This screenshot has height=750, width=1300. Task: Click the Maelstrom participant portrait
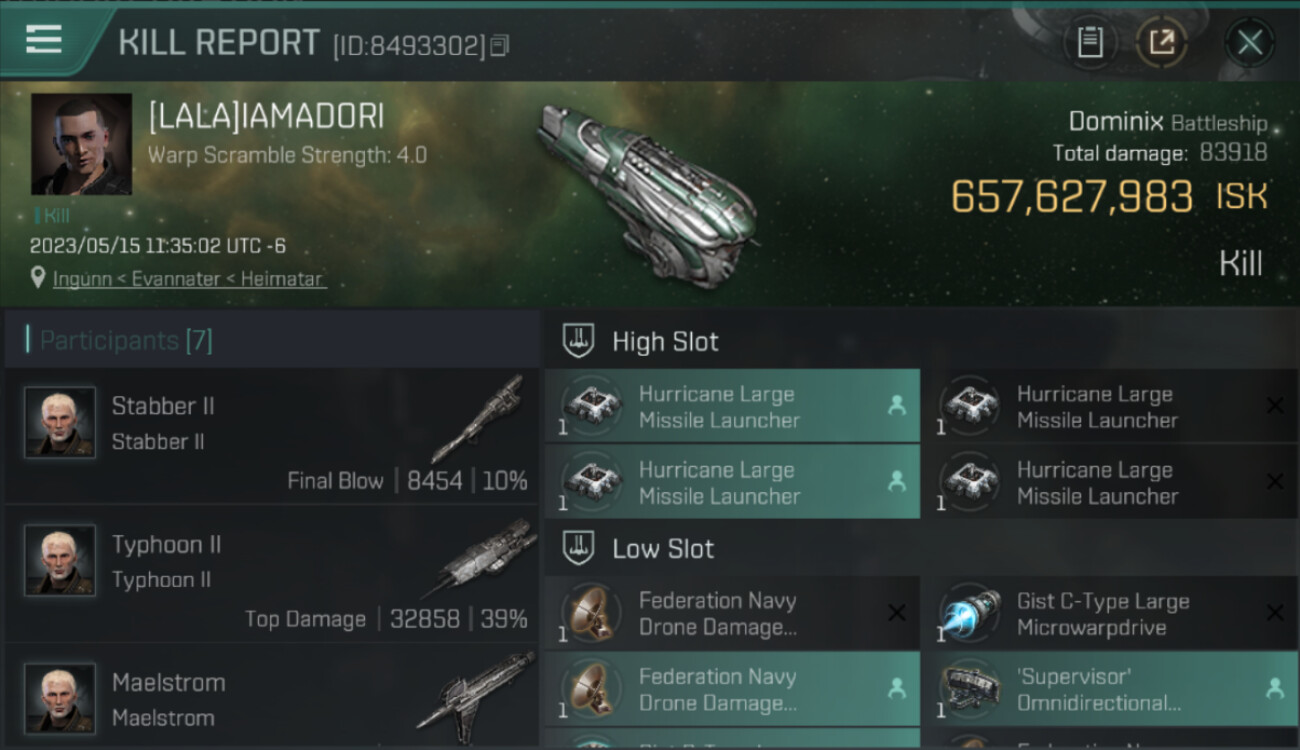point(60,698)
